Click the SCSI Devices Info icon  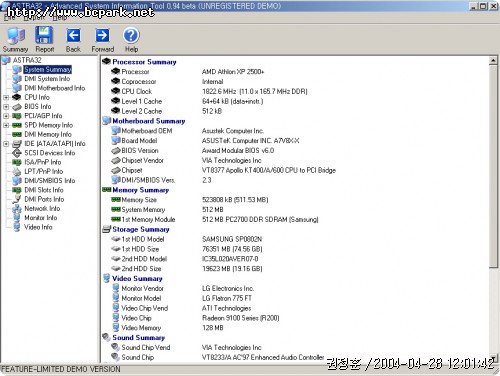coord(17,153)
